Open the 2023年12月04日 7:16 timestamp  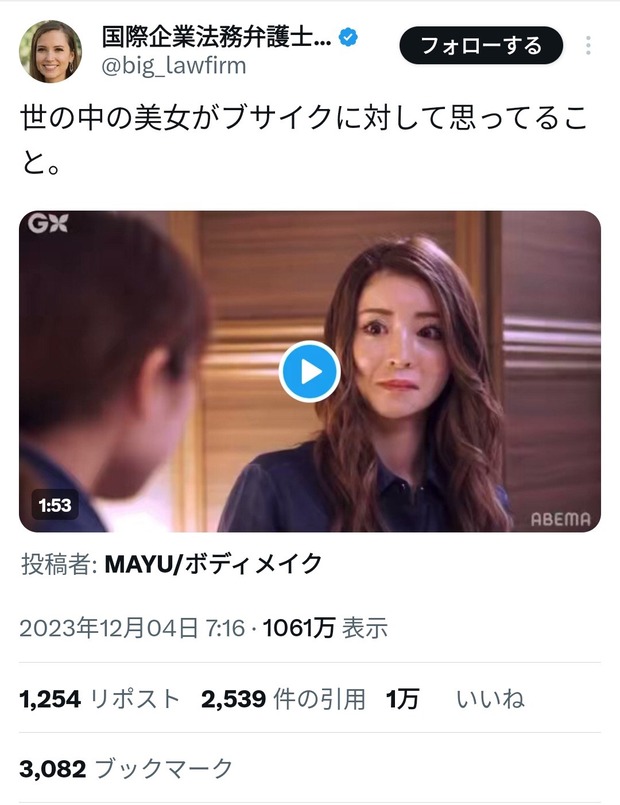point(132,627)
